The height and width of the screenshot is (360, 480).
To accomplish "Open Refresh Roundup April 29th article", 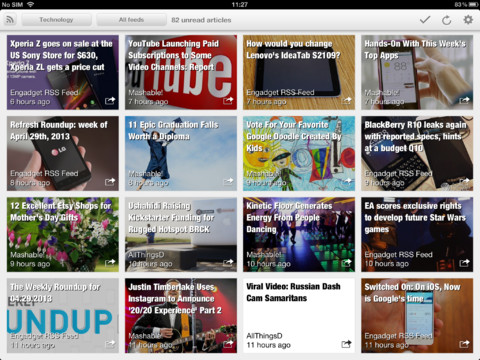I will click(x=63, y=153).
